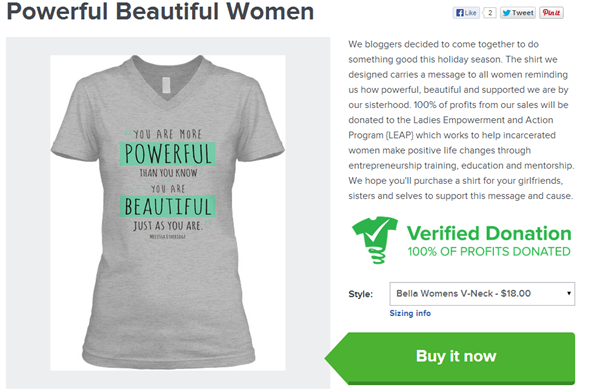Open the Style dropdown for Bella Womens V-Neck
This screenshot has width=600, height=390.
[482, 294]
